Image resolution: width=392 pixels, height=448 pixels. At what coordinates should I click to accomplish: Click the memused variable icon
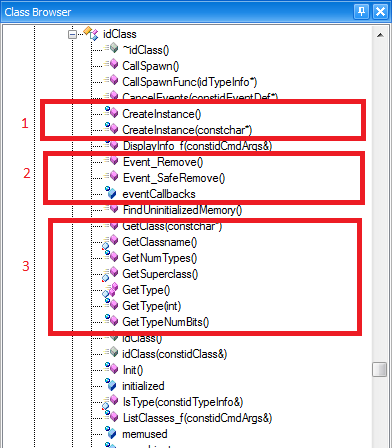(x=111, y=433)
